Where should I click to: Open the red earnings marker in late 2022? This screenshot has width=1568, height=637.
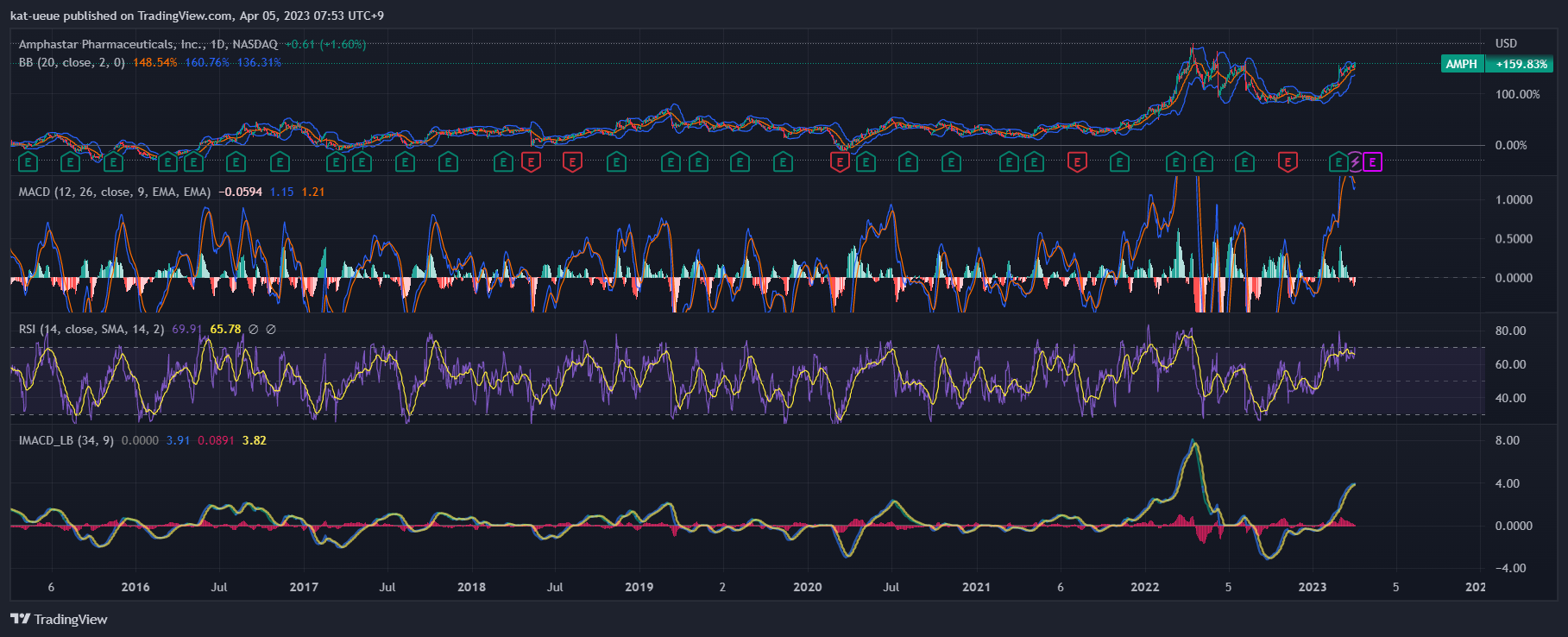[x=1287, y=161]
